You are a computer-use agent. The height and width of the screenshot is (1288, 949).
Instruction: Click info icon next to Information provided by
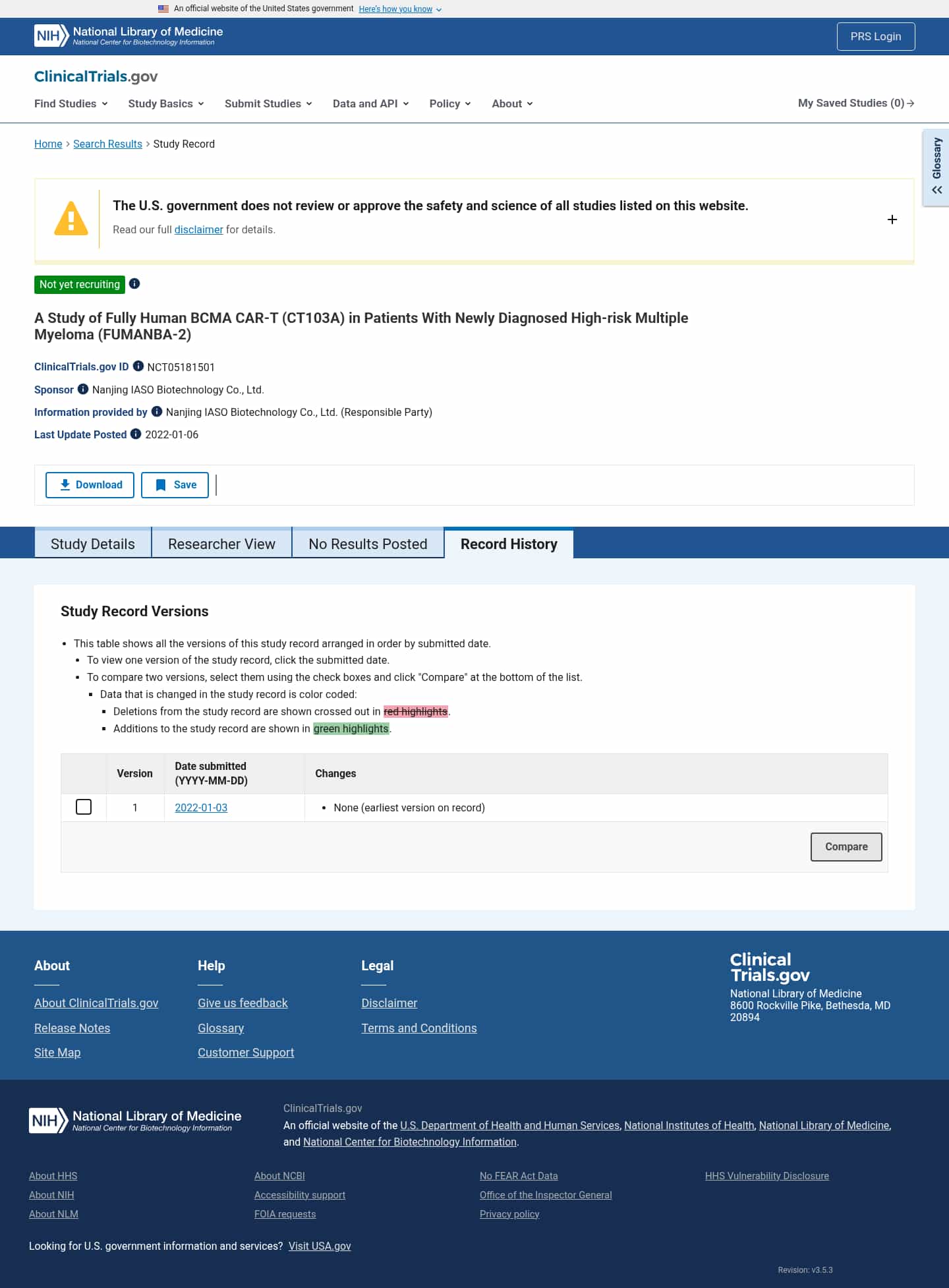(157, 411)
